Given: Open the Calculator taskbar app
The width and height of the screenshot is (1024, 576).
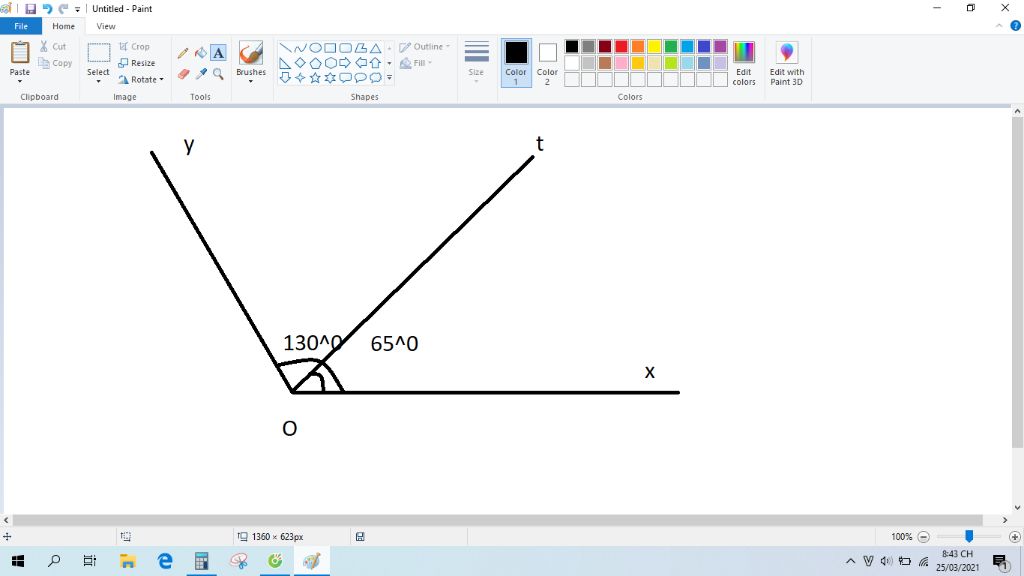Looking at the screenshot, I should 201,561.
